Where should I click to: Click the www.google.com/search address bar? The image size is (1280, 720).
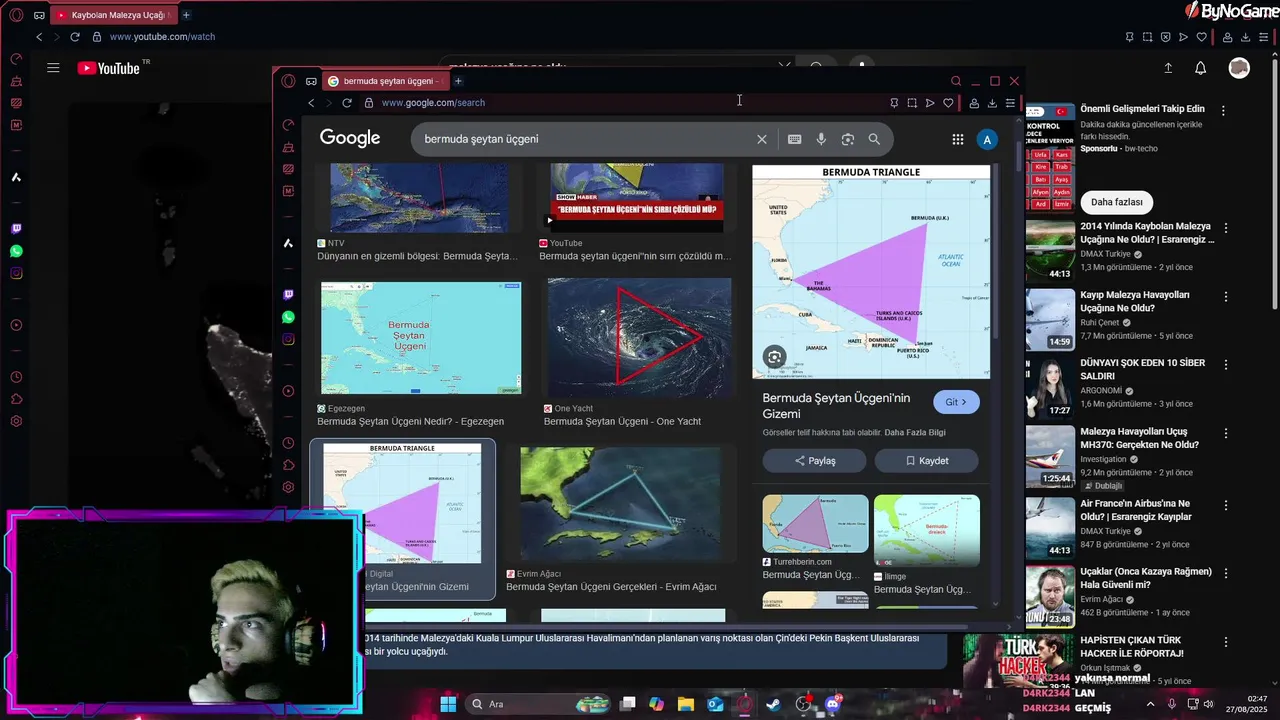point(433,103)
